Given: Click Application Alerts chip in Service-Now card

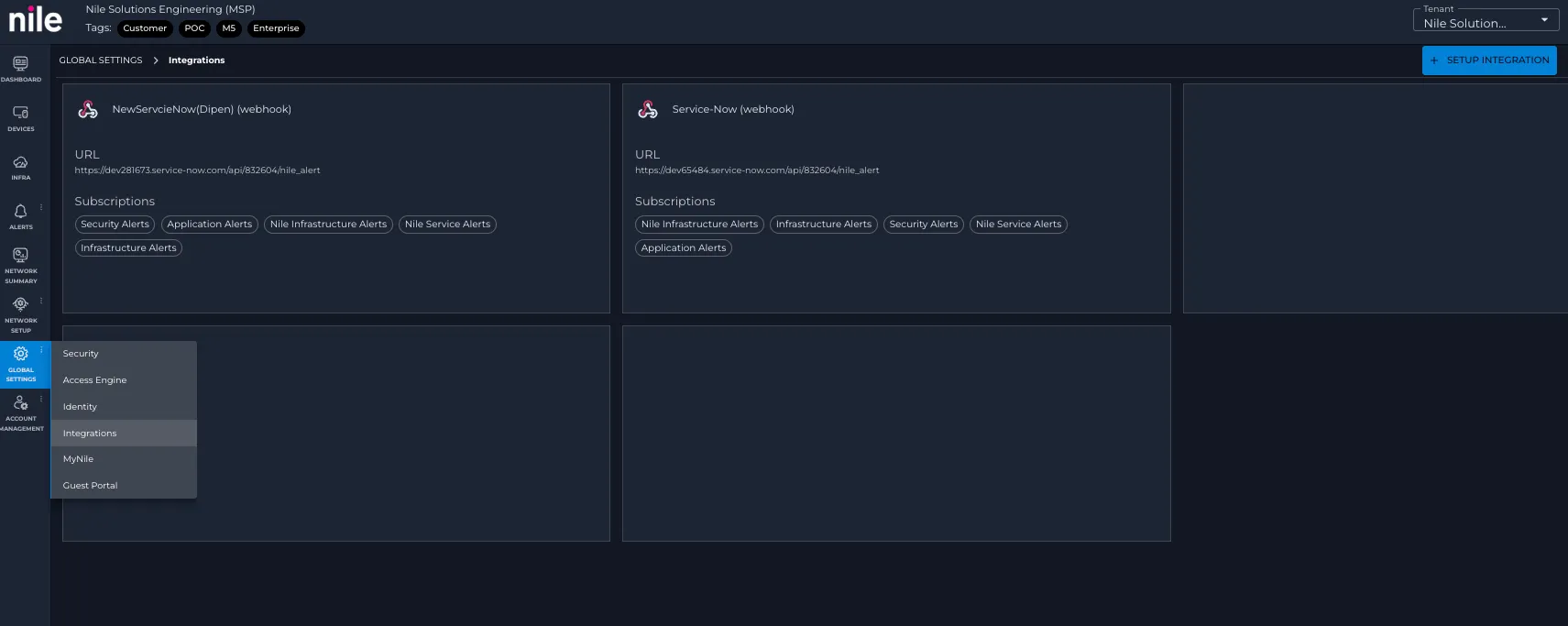Looking at the screenshot, I should click(684, 248).
